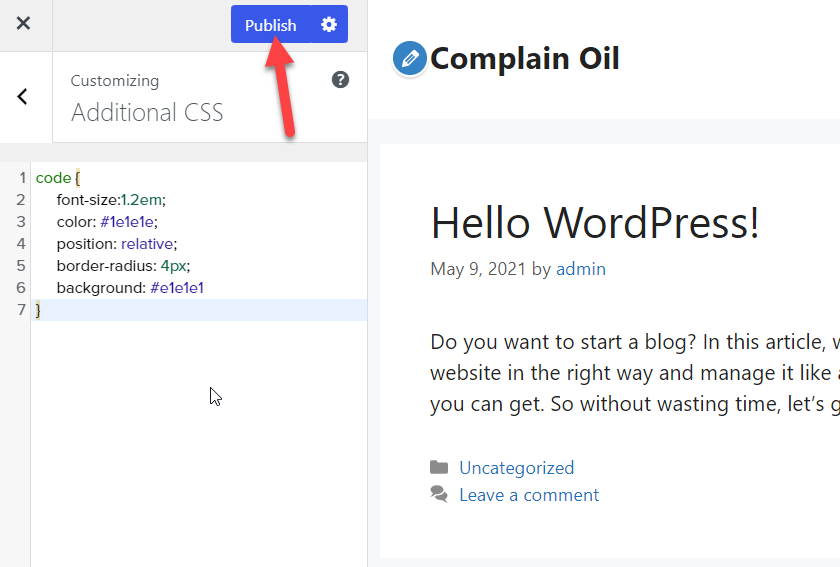
Task: Go back using the left chevron arrow
Action: pos(22,97)
